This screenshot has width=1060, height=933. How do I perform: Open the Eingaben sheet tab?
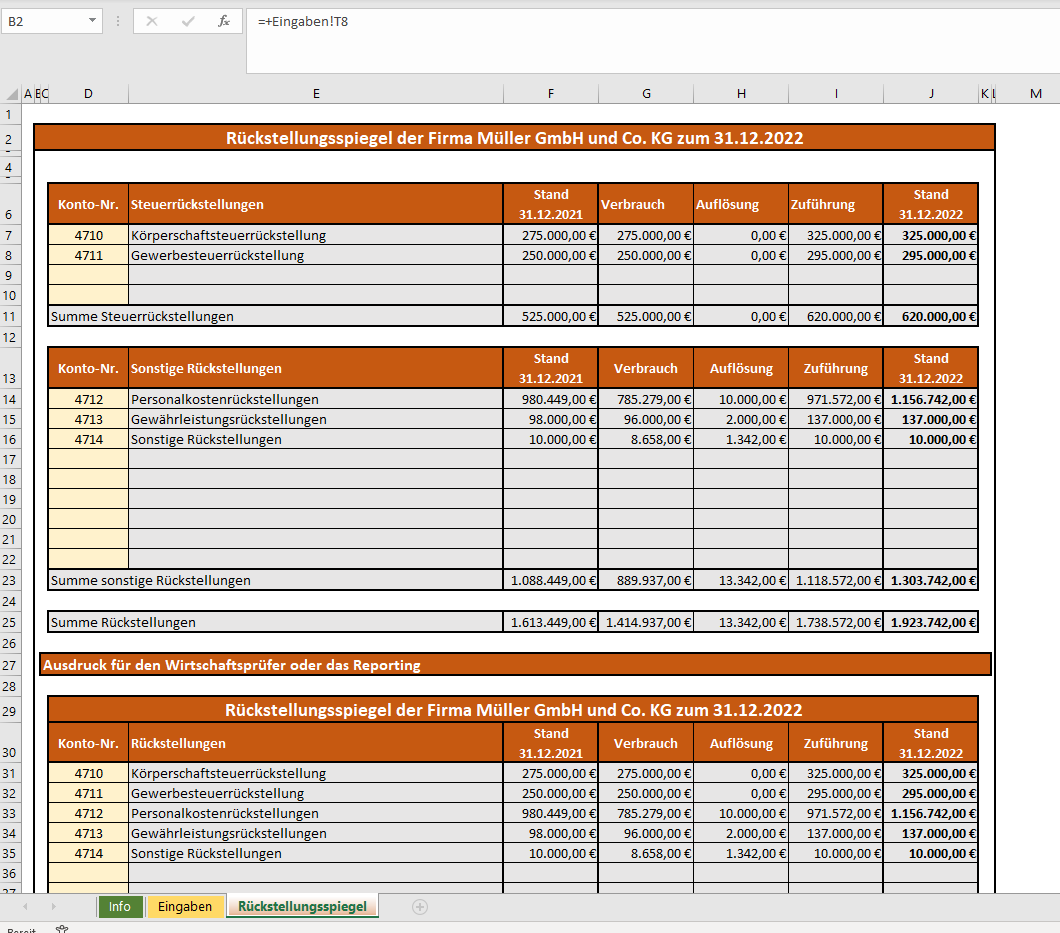(x=185, y=907)
